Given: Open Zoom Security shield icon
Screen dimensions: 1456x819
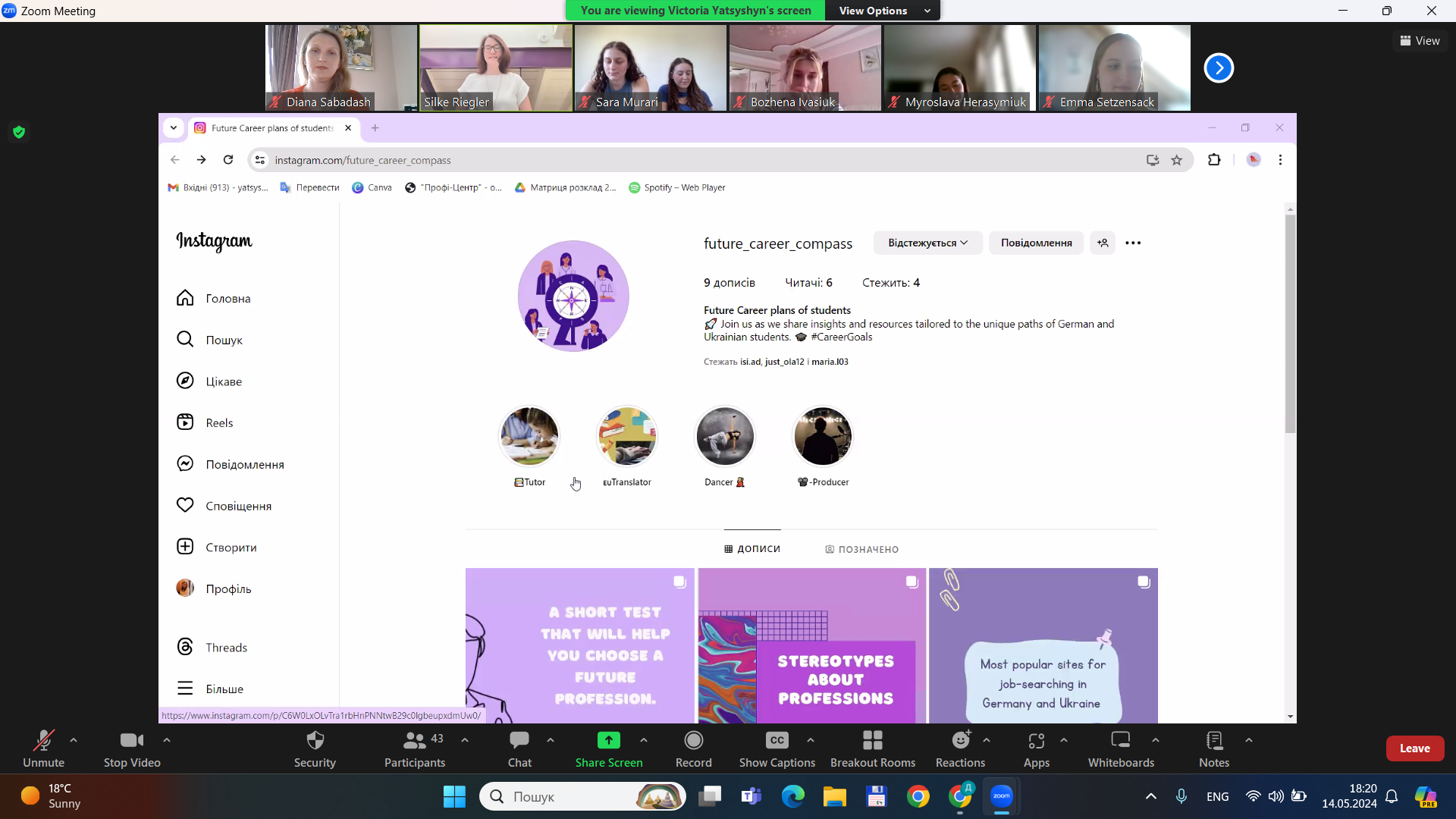Looking at the screenshot, I should click(315, 740).
